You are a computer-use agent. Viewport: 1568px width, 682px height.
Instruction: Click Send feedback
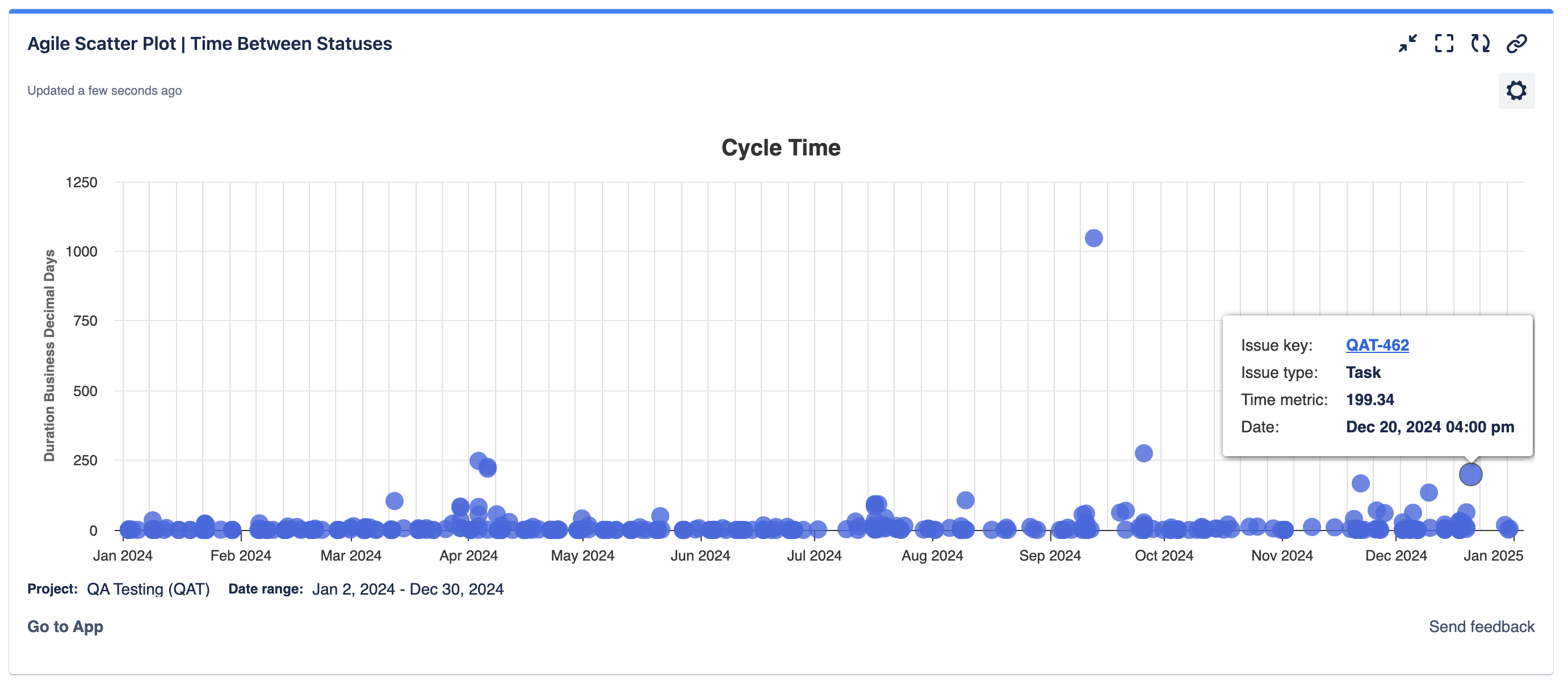click(x=1482, y=626)
